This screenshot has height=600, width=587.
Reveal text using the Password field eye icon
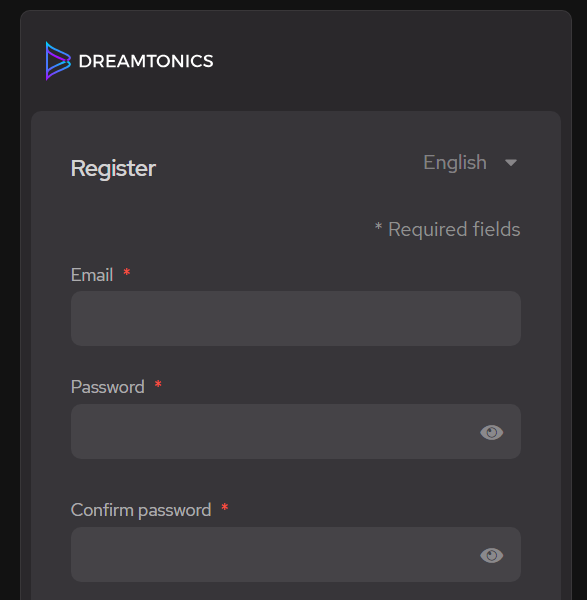click(x=491, y=432)
